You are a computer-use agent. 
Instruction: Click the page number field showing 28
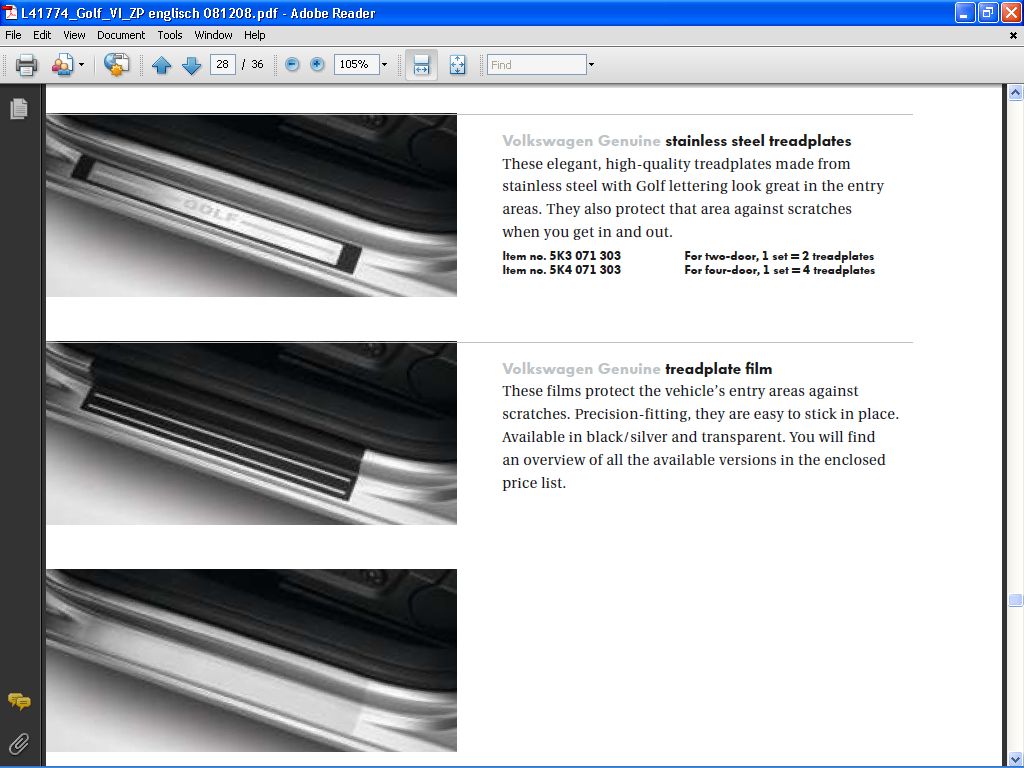[x=222, y=65]
